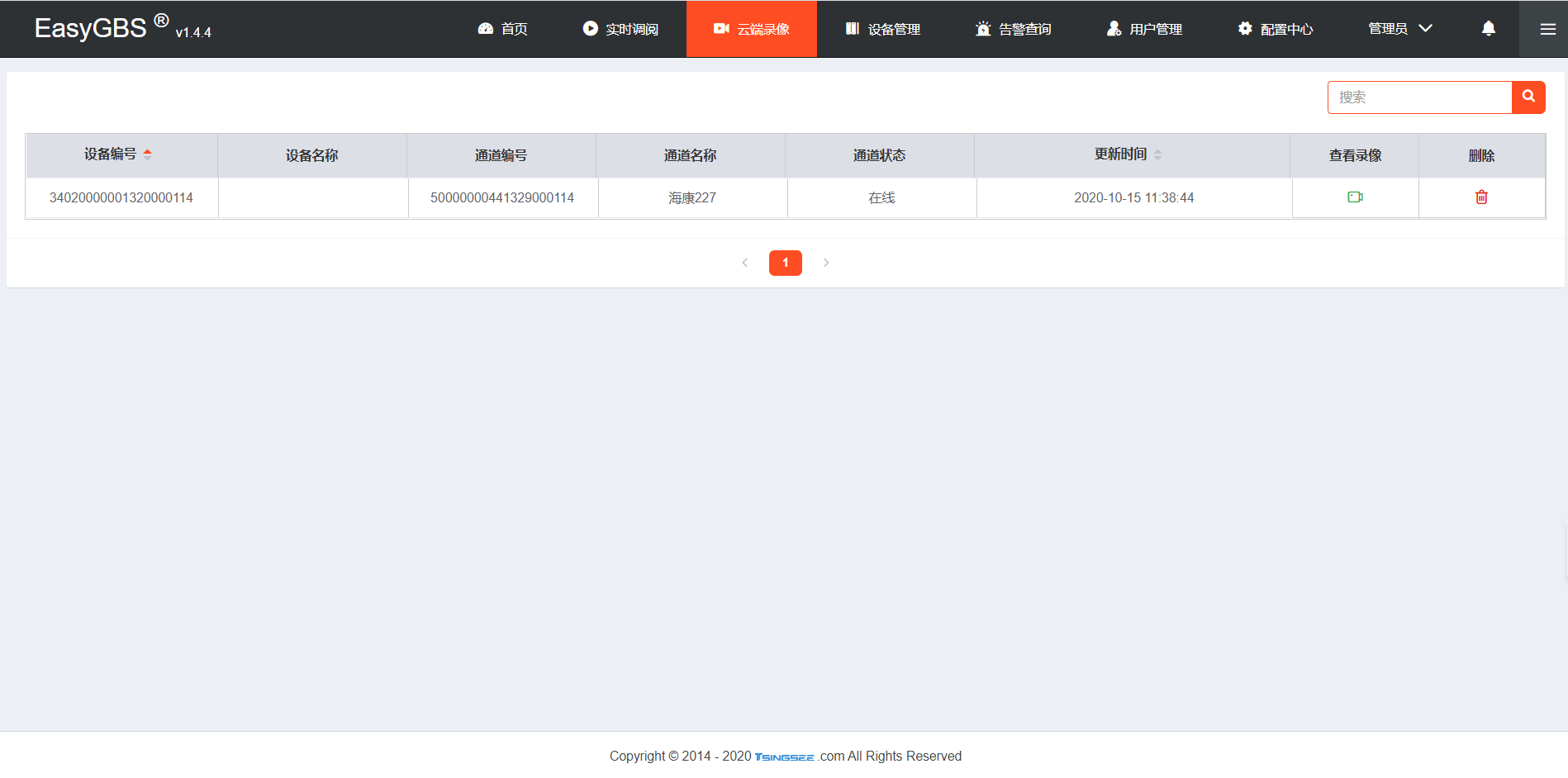Screen dimensions: 1568x778
Task: Sort by 设备编号 column header
Action: 118,154
